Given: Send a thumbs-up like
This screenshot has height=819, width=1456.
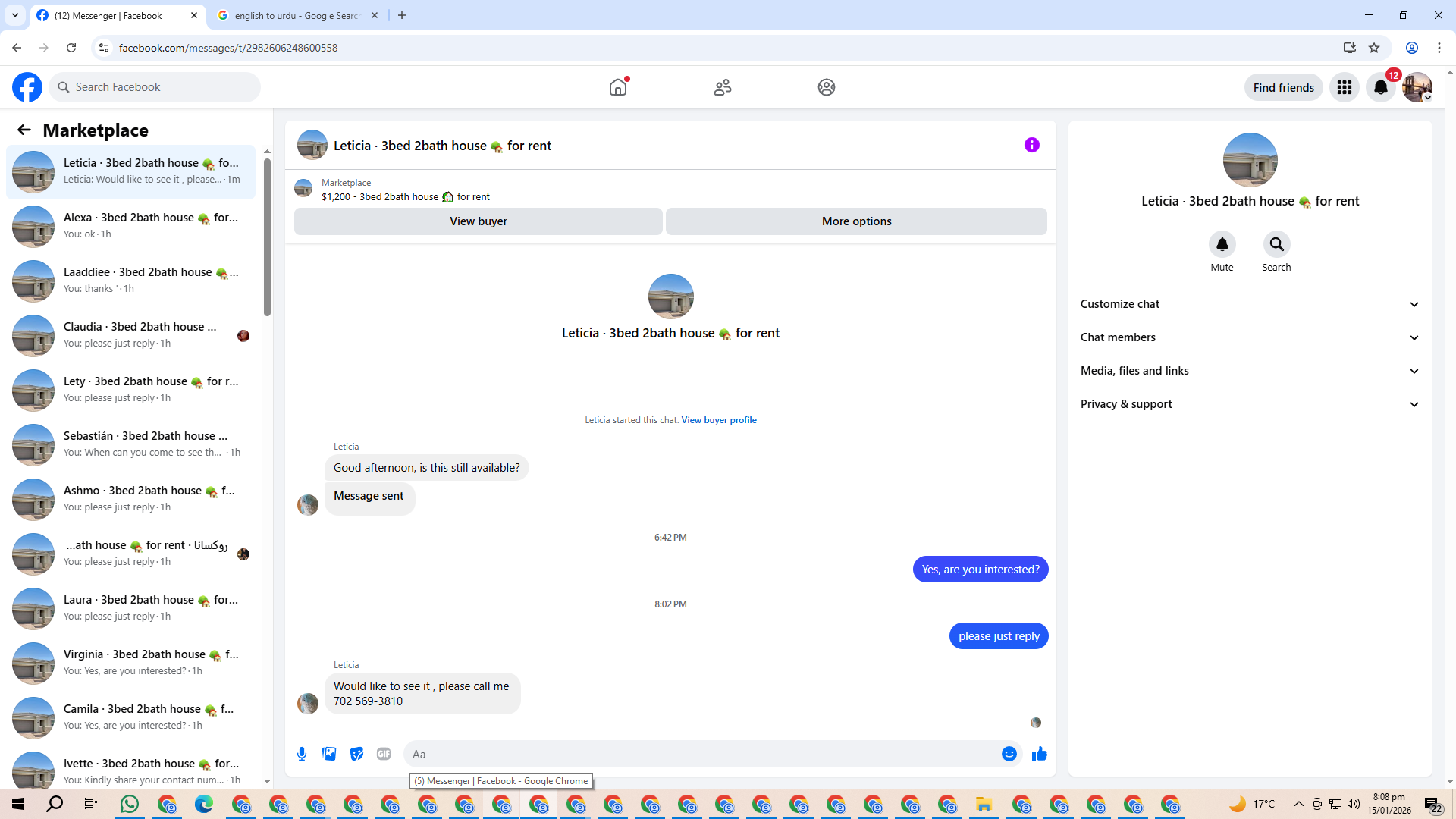Looking at the screenshot, I should (1039, 754).
